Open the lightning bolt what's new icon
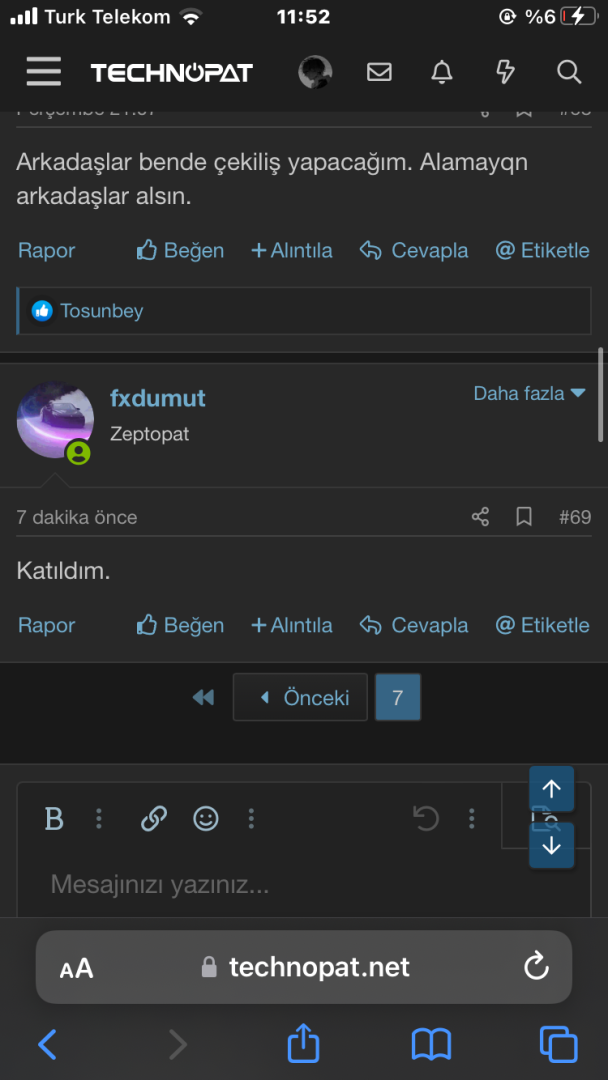Viewport: 608px width, 1080px height. click(x=505, y=72)
